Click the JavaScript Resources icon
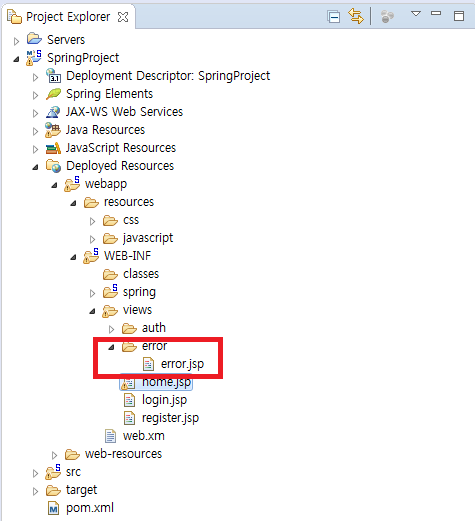Viewport: 475px width, 521px height. [53, 148]
